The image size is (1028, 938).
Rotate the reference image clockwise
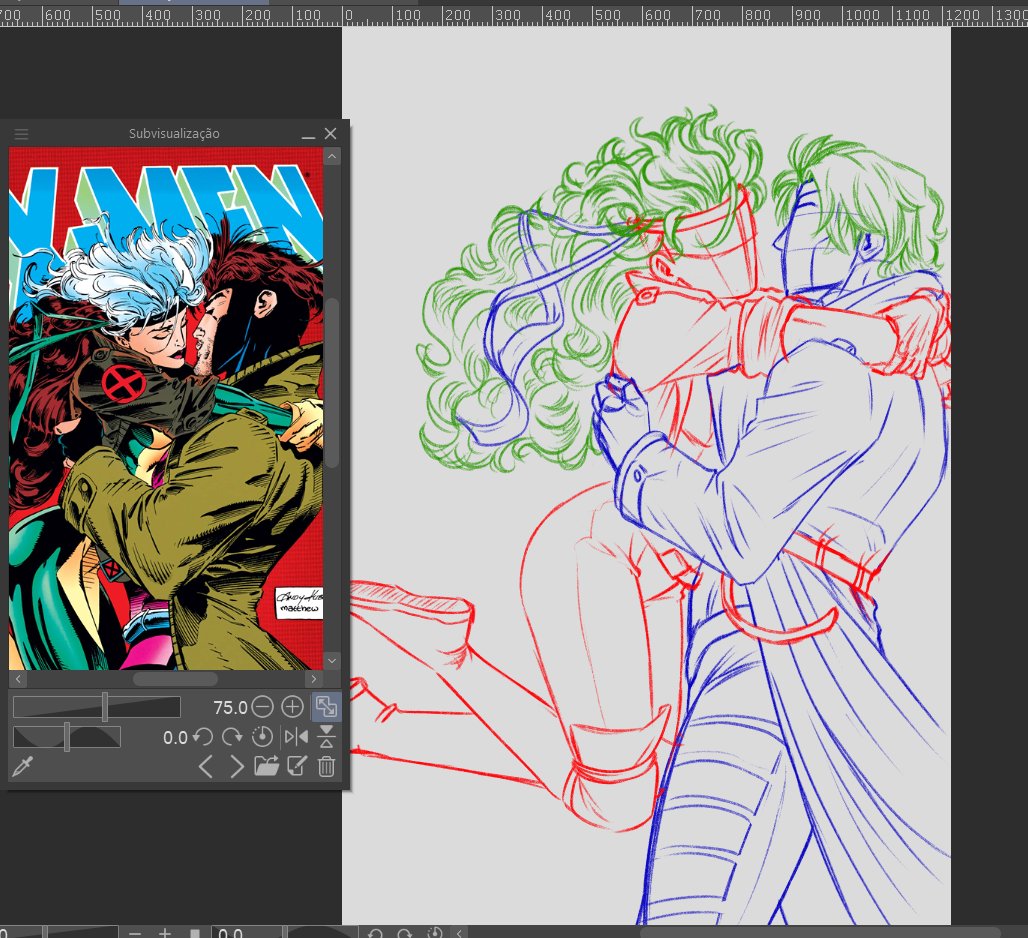(232, 737)
